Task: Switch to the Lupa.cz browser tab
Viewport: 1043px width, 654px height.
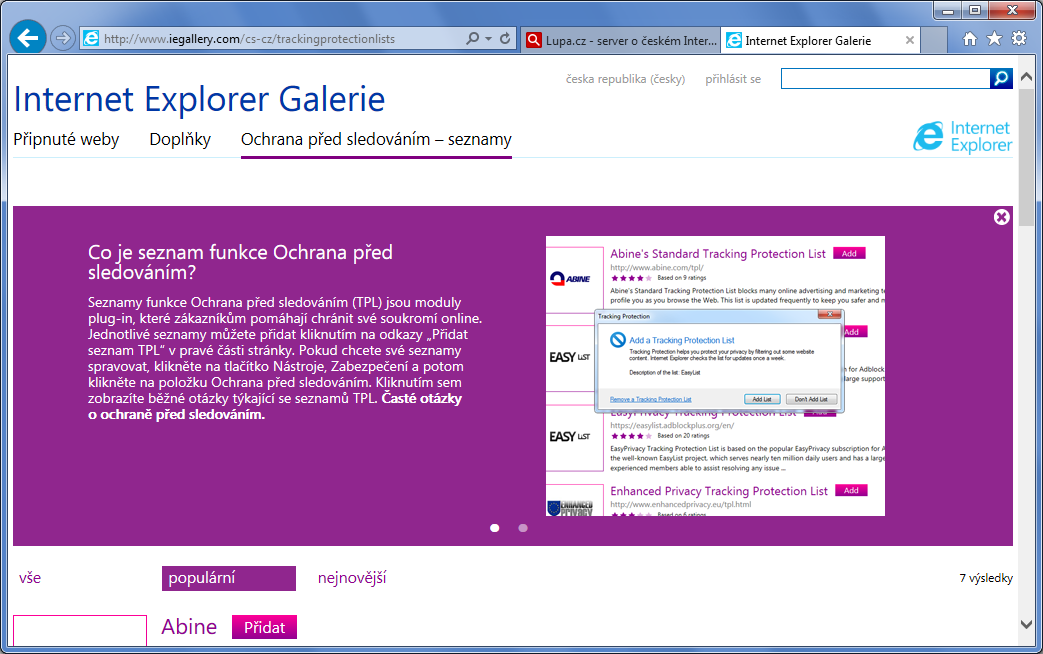Action: tap(621, 41)
